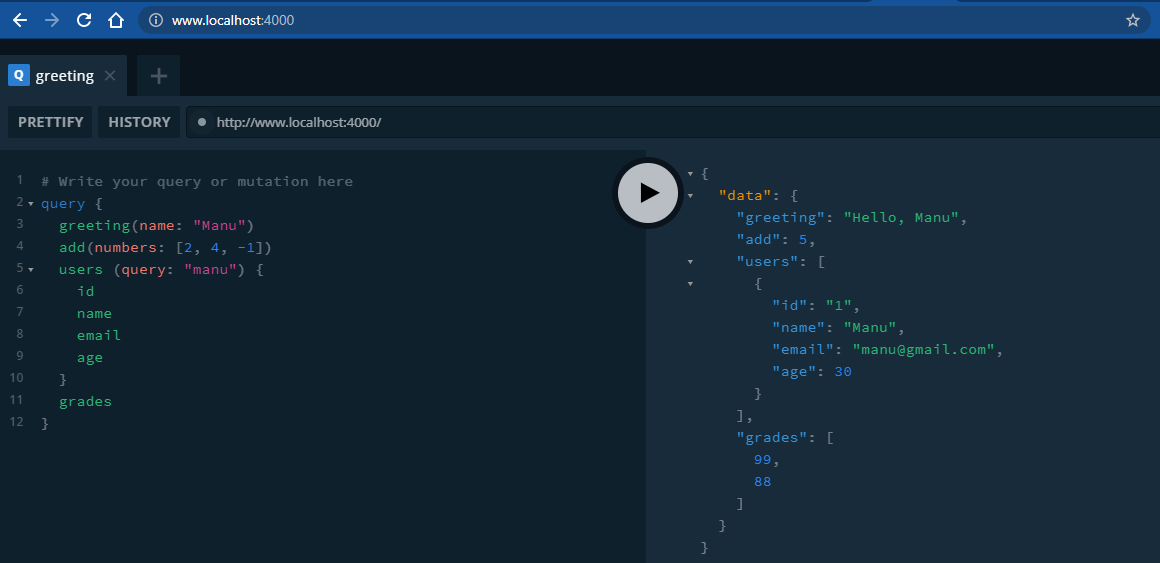Select the greeting query tab
Screen dimensions: 1160x563
click(63, 75)
